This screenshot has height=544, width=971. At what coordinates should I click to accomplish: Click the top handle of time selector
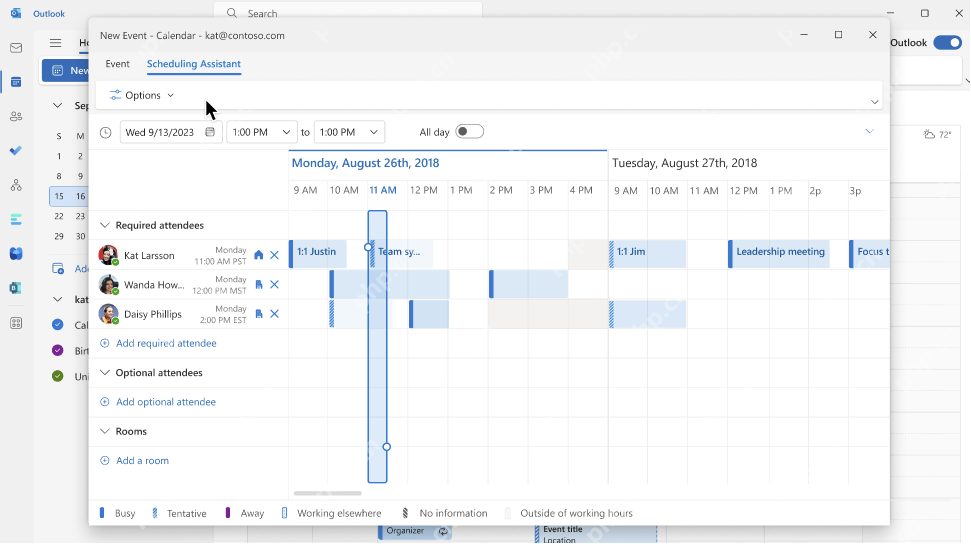click(x=368, y=247)
